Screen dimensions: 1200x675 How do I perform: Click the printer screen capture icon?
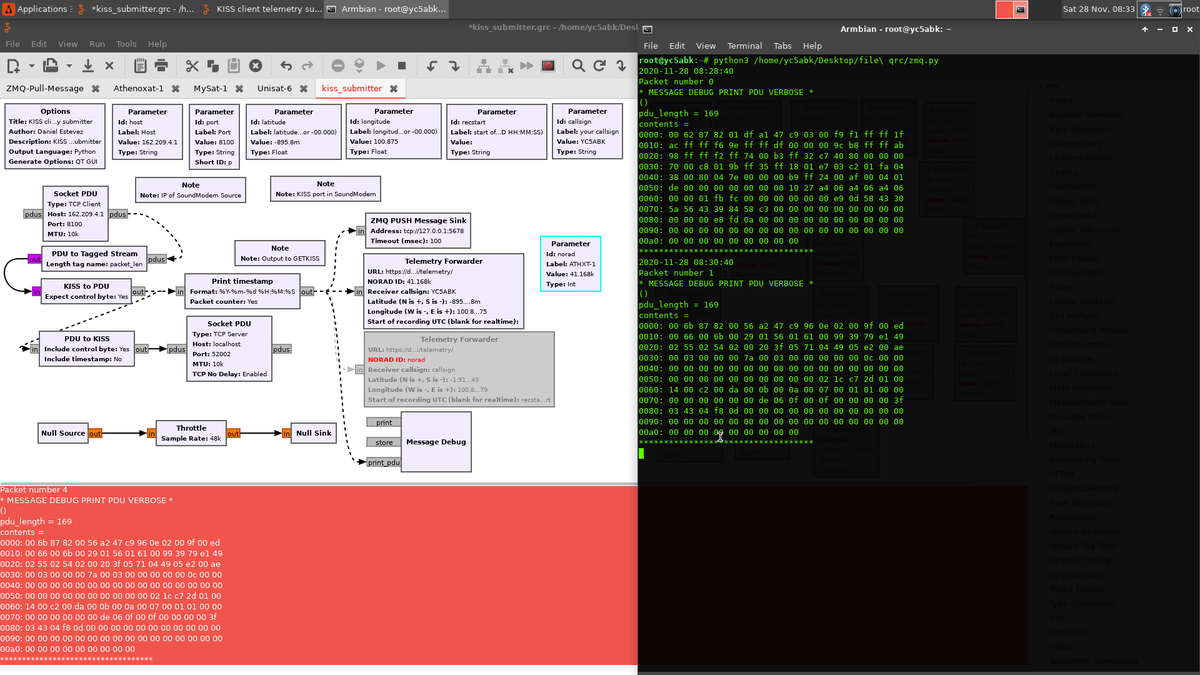(161, 65)
